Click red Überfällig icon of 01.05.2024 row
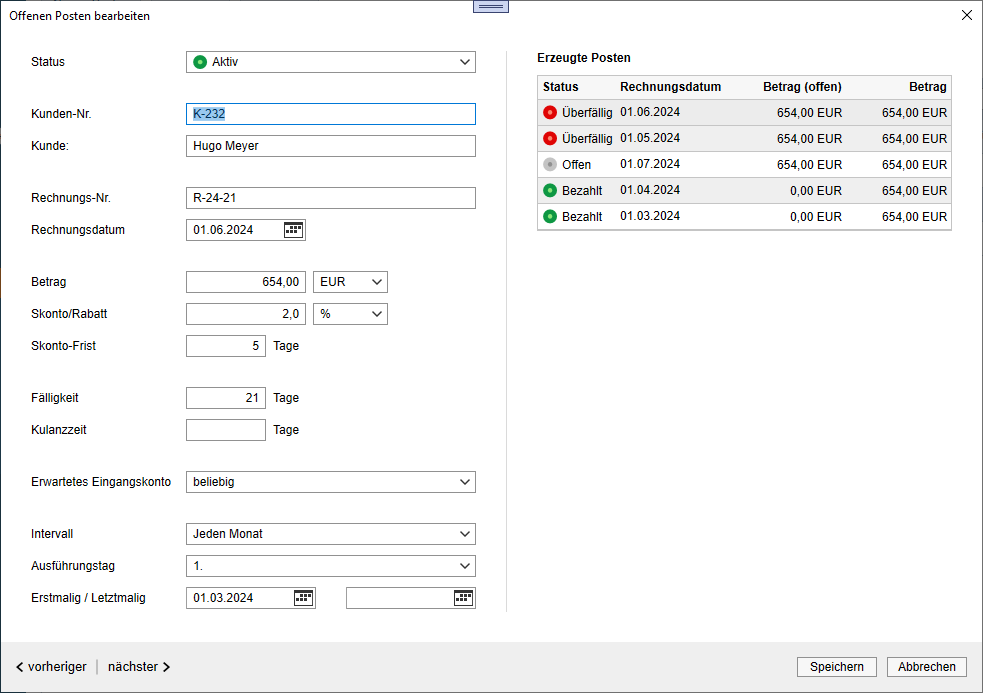Screen dimensions: 983x693 (550, 139)
